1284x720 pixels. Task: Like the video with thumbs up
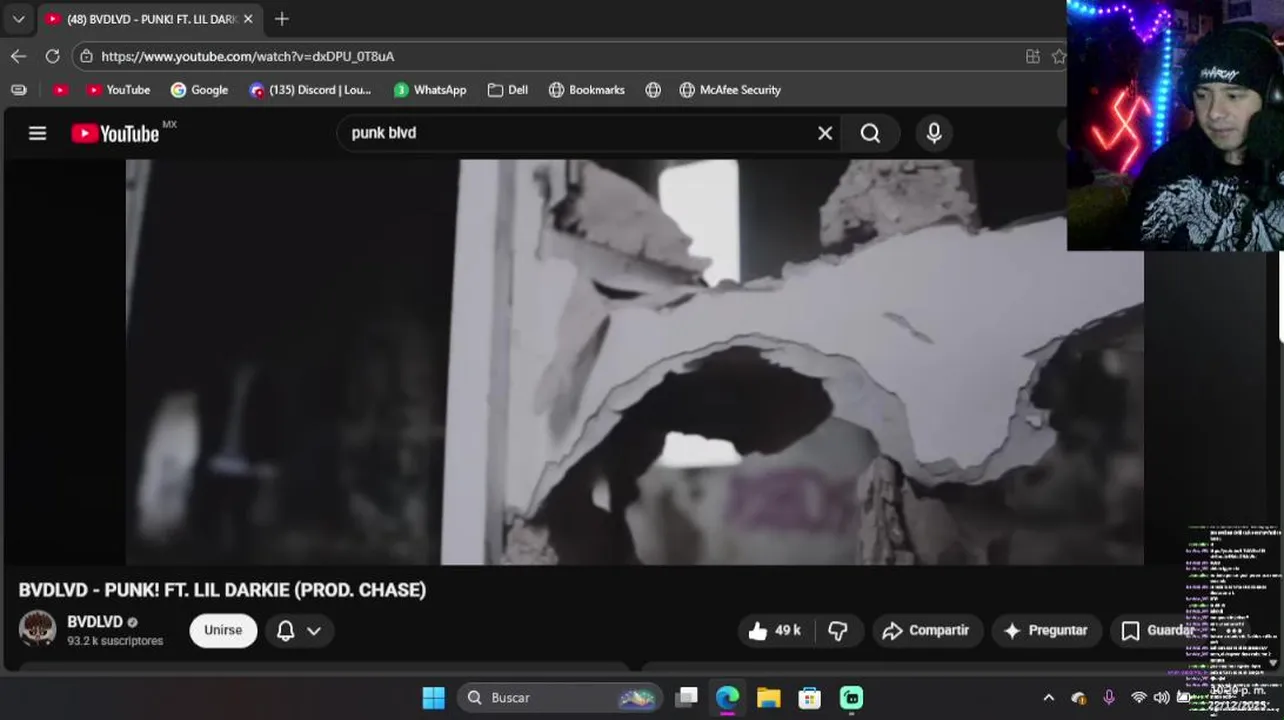775,631
